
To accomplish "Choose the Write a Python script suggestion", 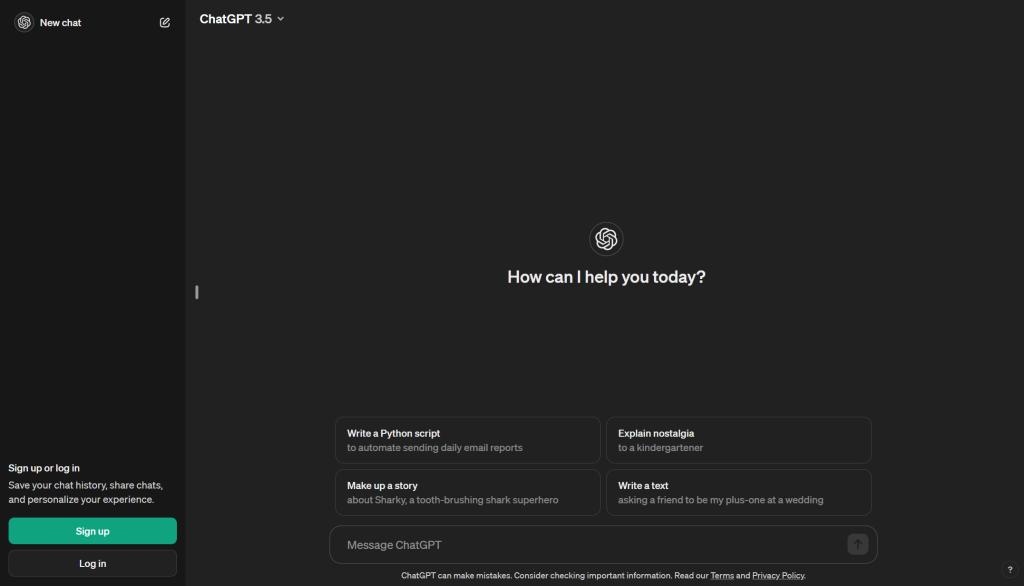I will pyautogui.click(x=467, y=440).
